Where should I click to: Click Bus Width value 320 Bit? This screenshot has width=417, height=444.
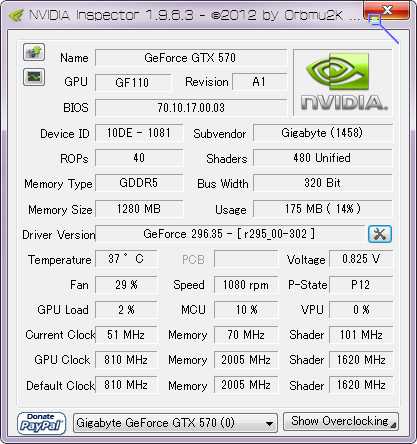(322, 183)
